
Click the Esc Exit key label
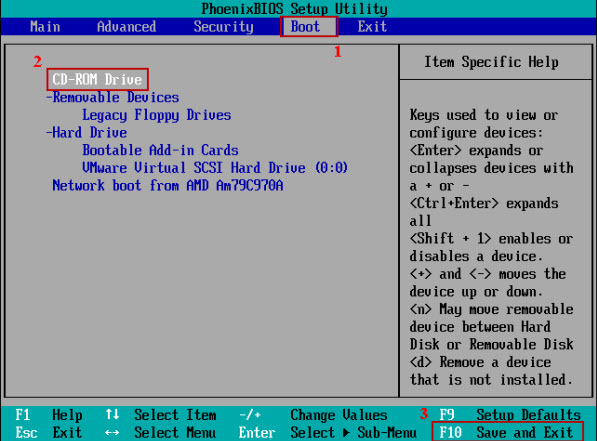pos(48,432)
